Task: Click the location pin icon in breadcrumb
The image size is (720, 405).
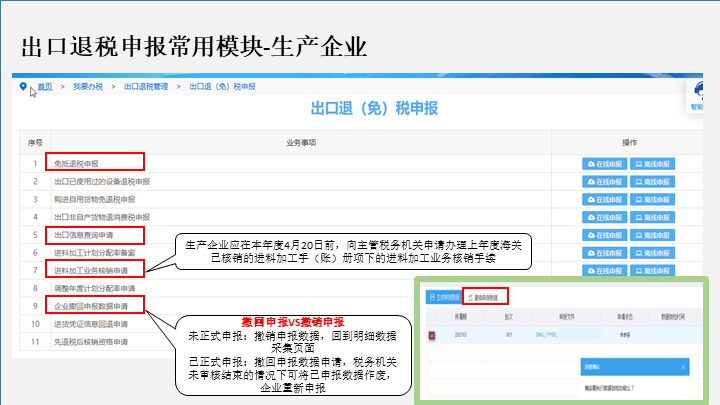Action: tap(23, 86)
